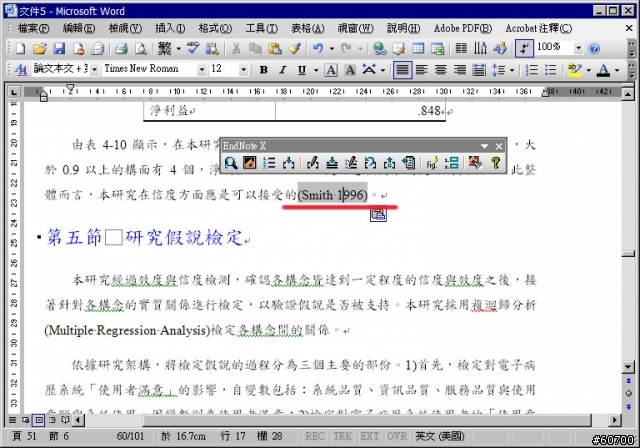Image resolution: width=640 pixels, height=448 pixels.
Task: Open Print Preview magnifier icon
Action: pos(141,49)
